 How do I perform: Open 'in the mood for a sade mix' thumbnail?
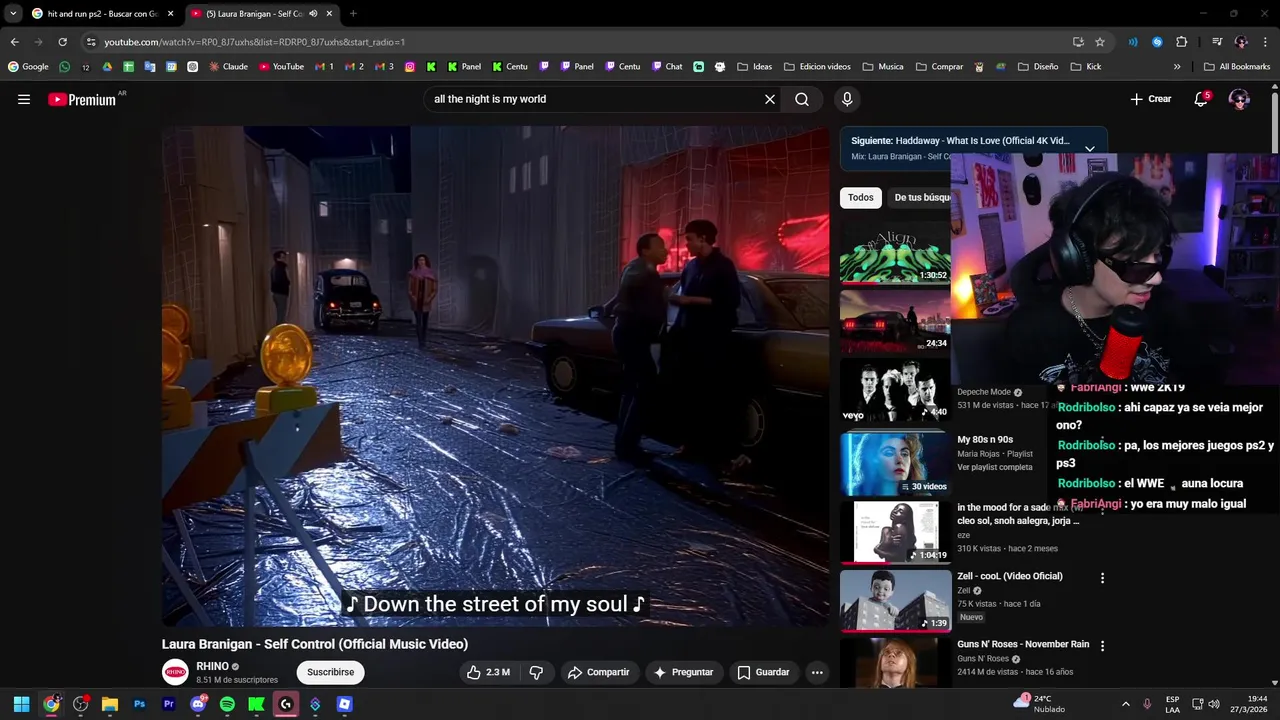click(x=895, y=532)
